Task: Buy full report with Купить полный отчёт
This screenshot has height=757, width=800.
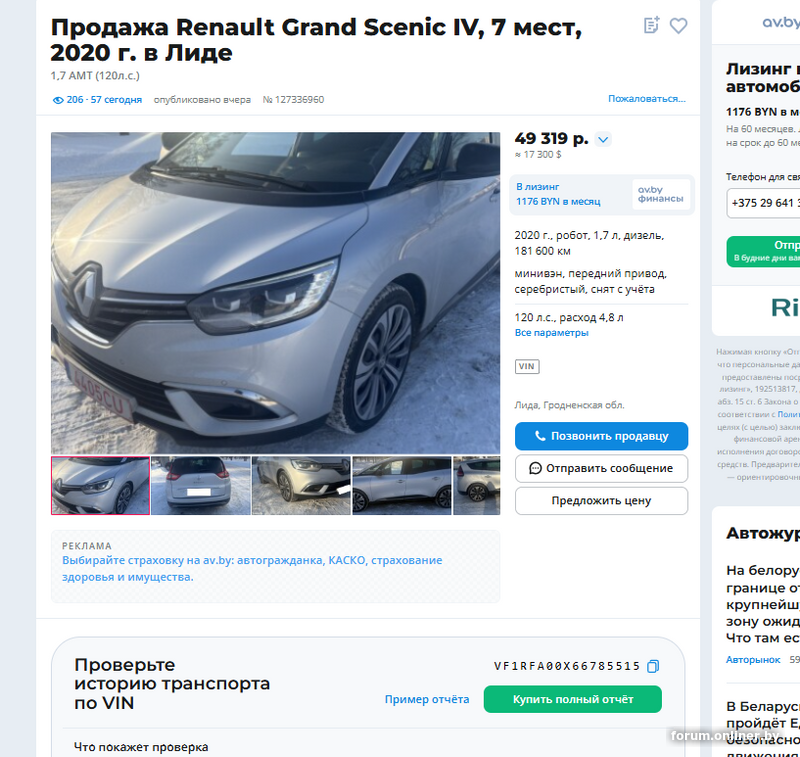Action: coord(572,699)
